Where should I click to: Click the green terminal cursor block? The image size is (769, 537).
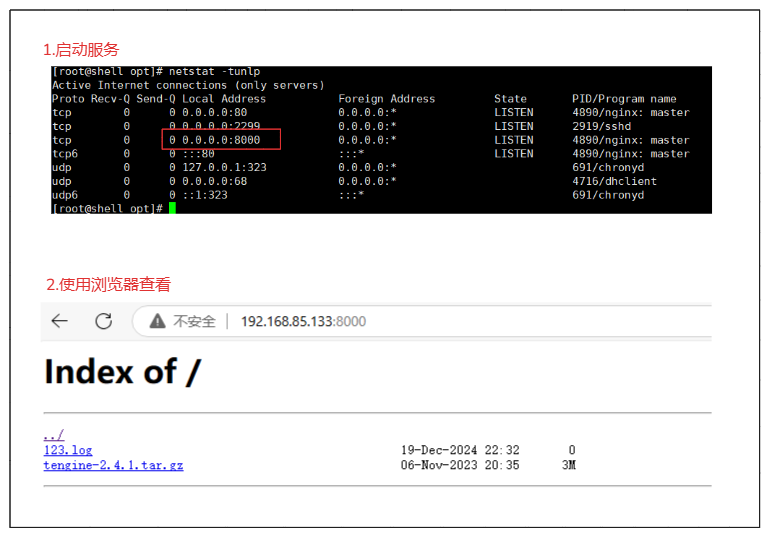click(172, 208)
